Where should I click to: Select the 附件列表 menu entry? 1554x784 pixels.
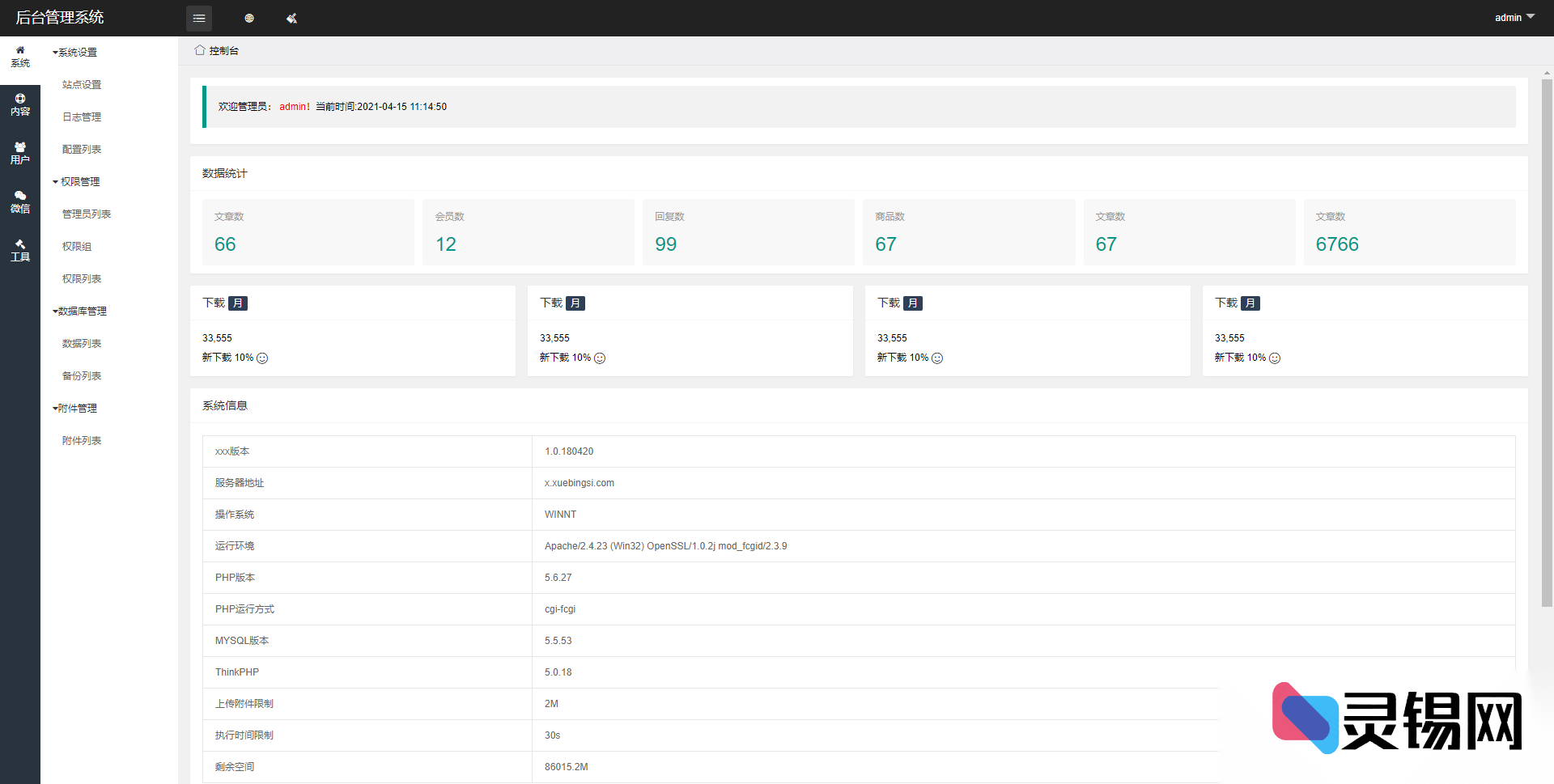[x=82, y=440]
